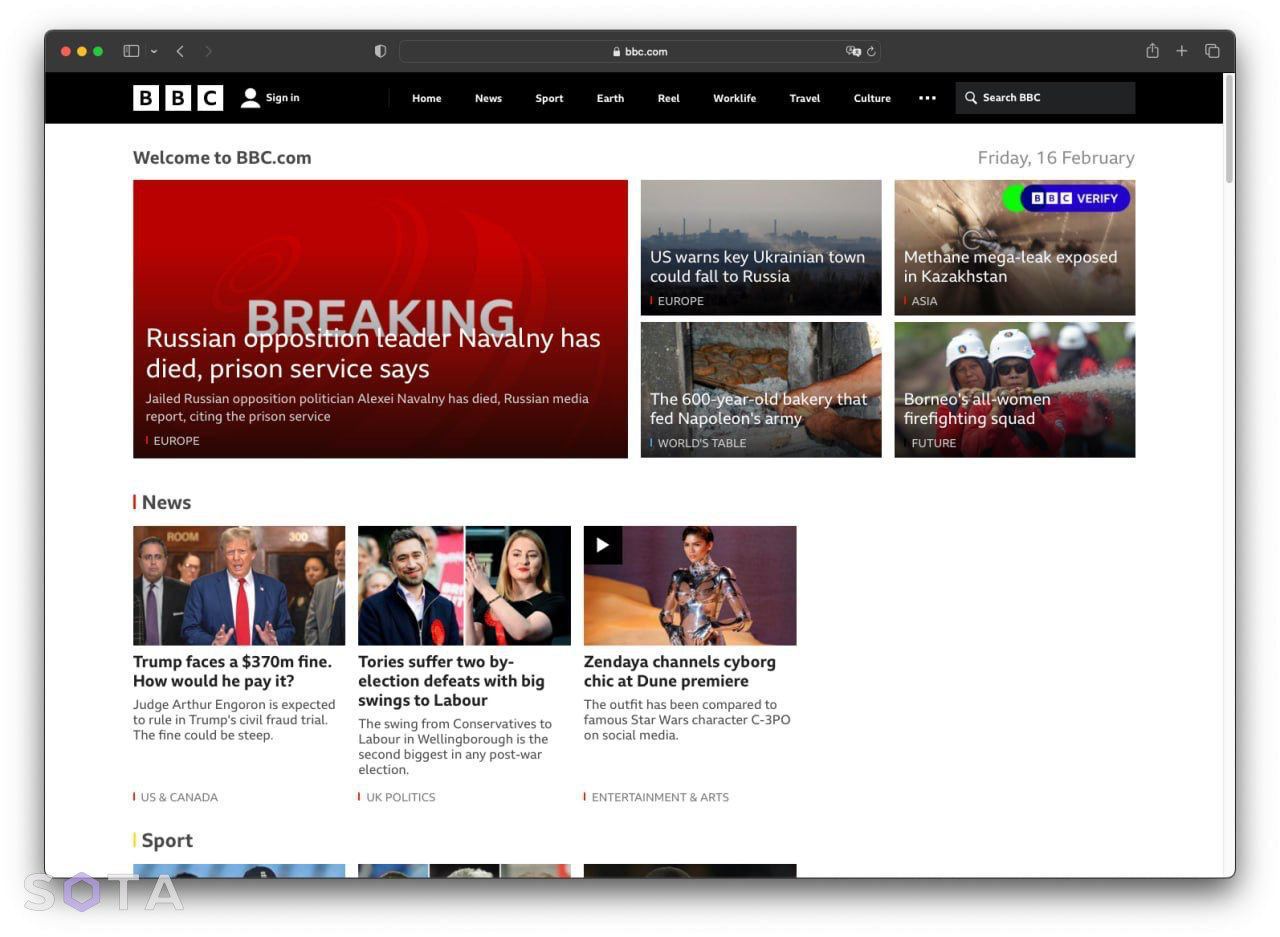Open the privacy shield icon
Screen dimensions: 1280x937
coord(380,51)
